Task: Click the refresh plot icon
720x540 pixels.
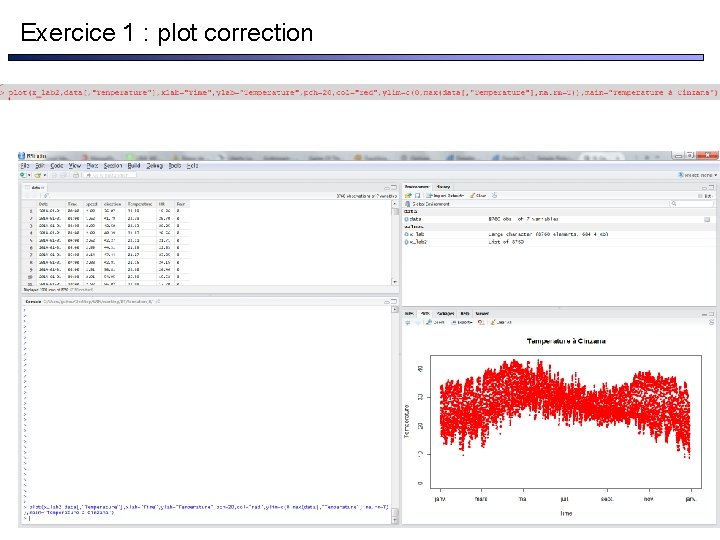Action: click(x=711, y=322)
